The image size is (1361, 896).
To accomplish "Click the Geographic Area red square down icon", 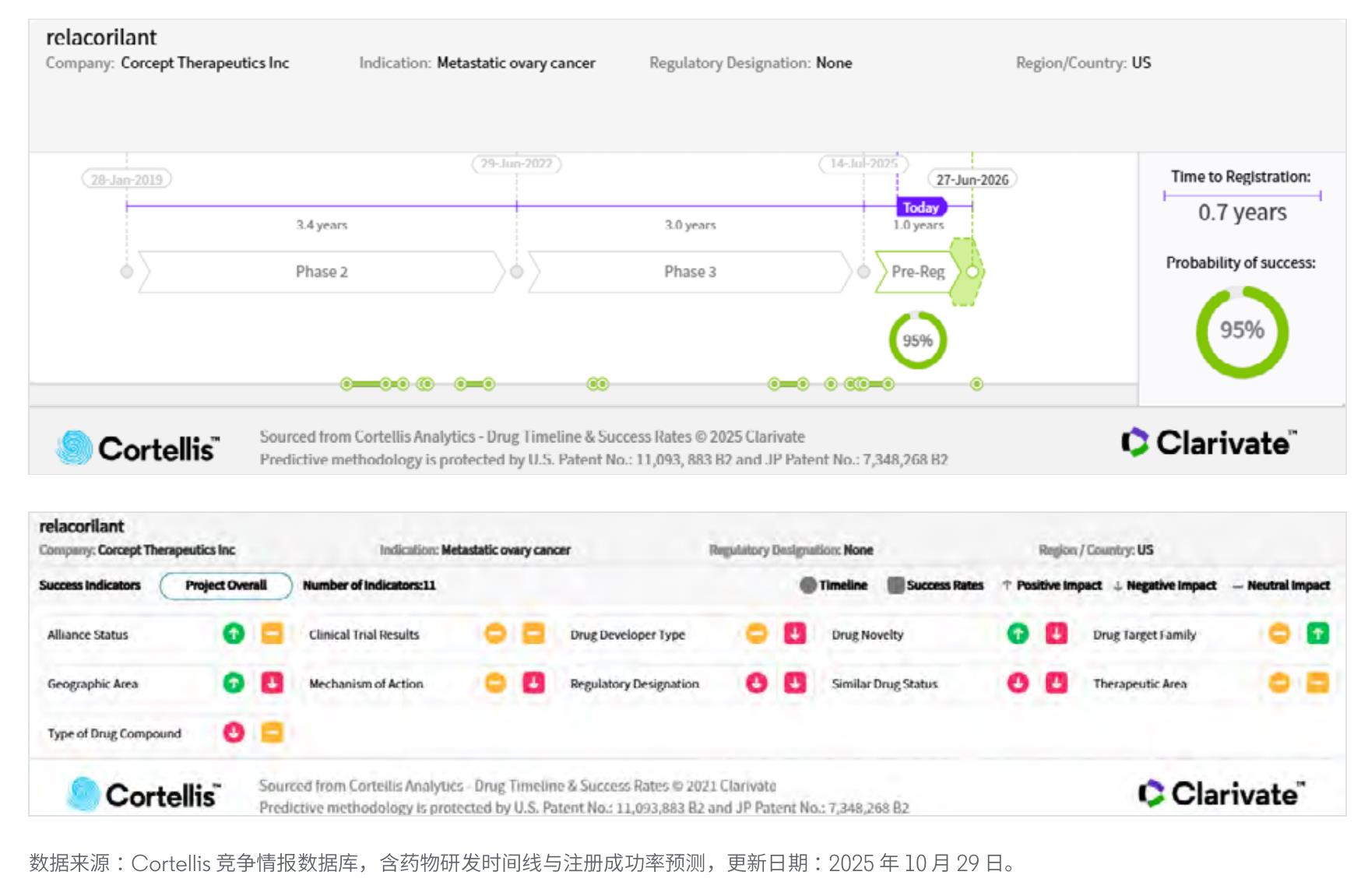I will click(x=272, y=683).
